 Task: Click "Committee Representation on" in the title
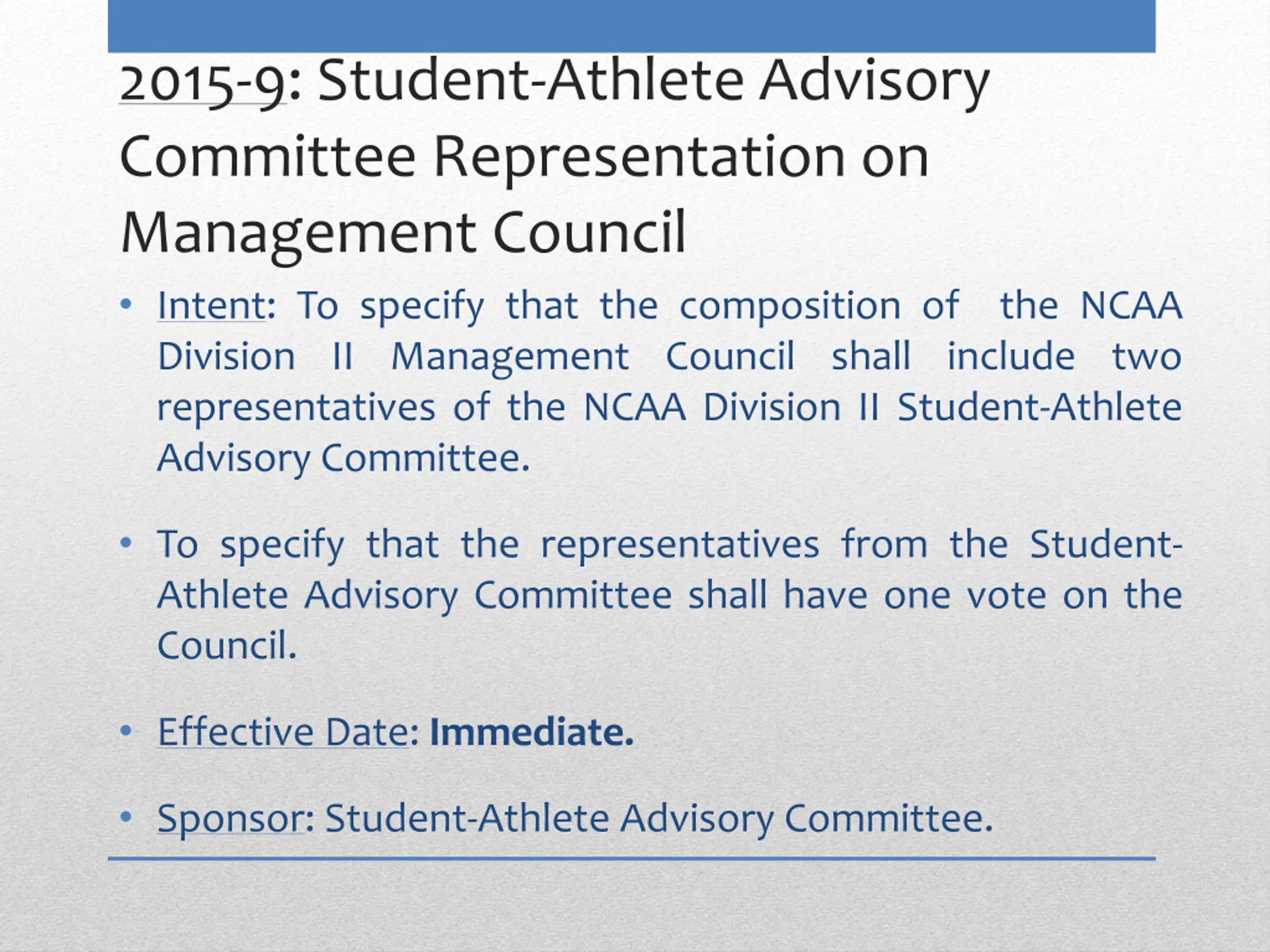point(523,156)
